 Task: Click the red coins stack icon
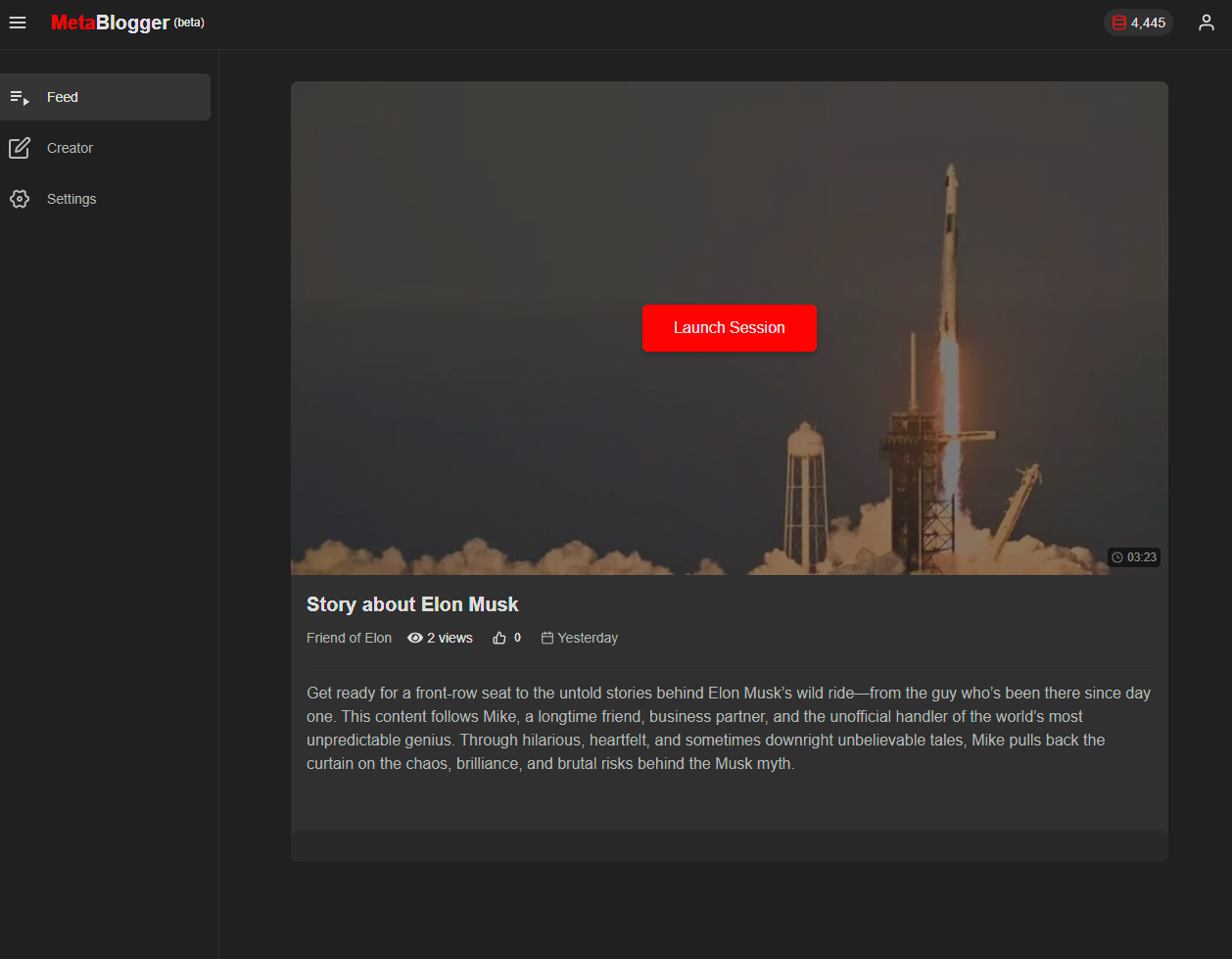1118,23
